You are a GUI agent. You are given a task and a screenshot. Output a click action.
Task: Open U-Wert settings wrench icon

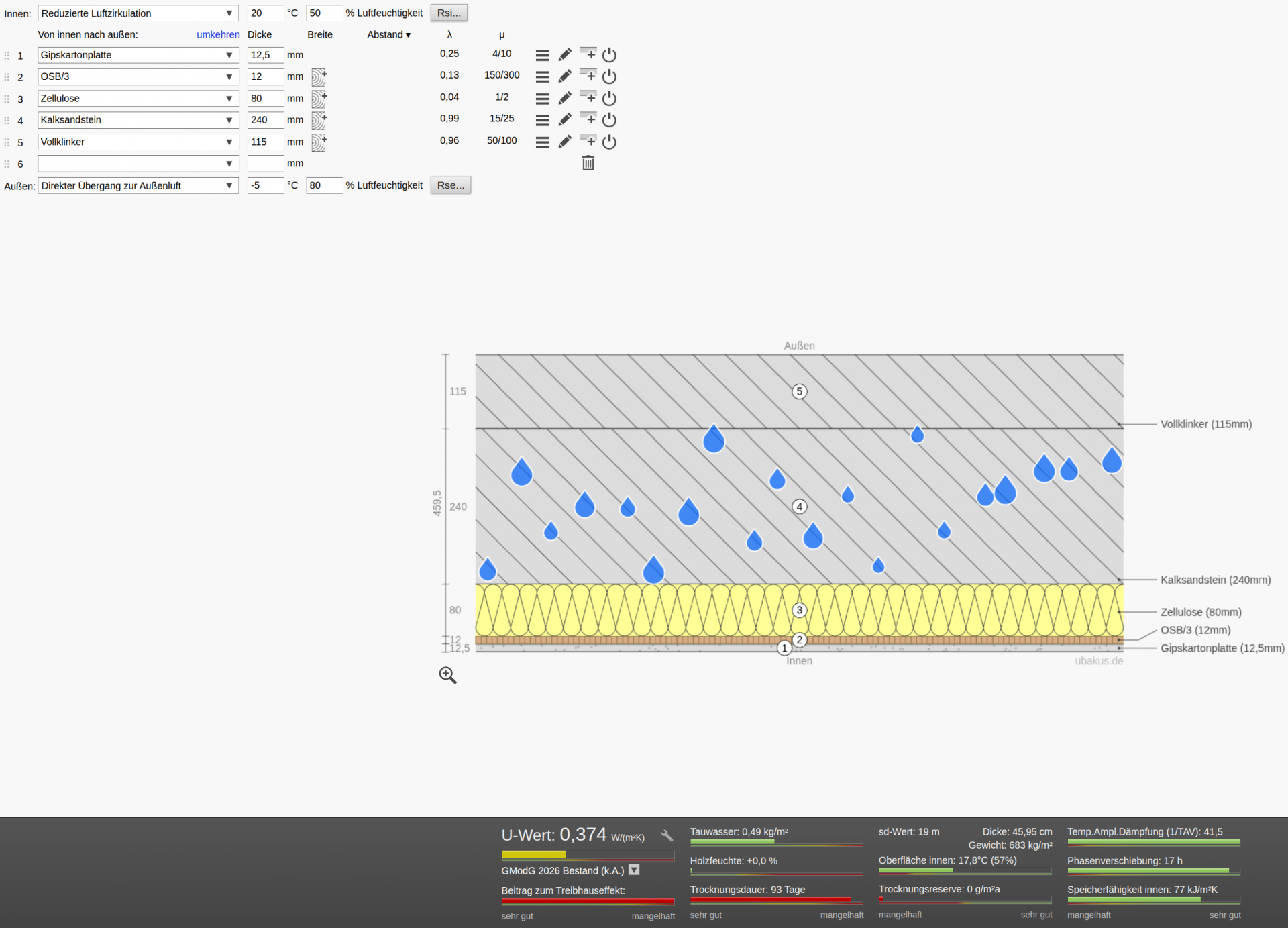(x=667, y=836)
